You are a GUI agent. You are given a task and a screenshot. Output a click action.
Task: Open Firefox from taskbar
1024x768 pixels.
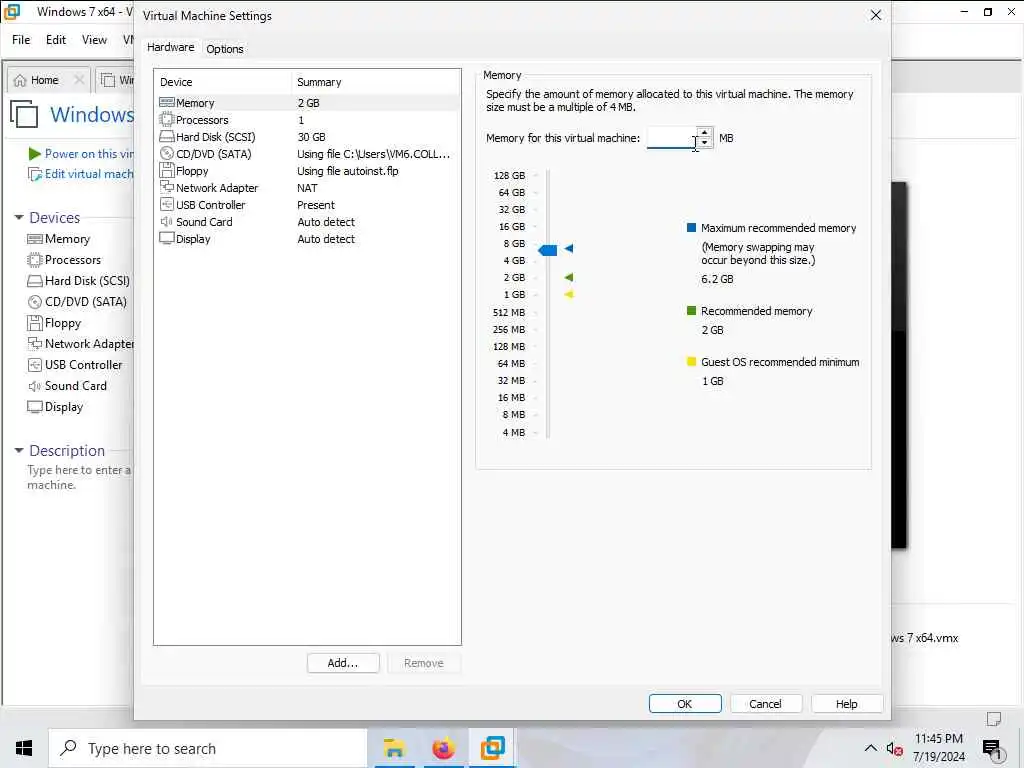443,748
